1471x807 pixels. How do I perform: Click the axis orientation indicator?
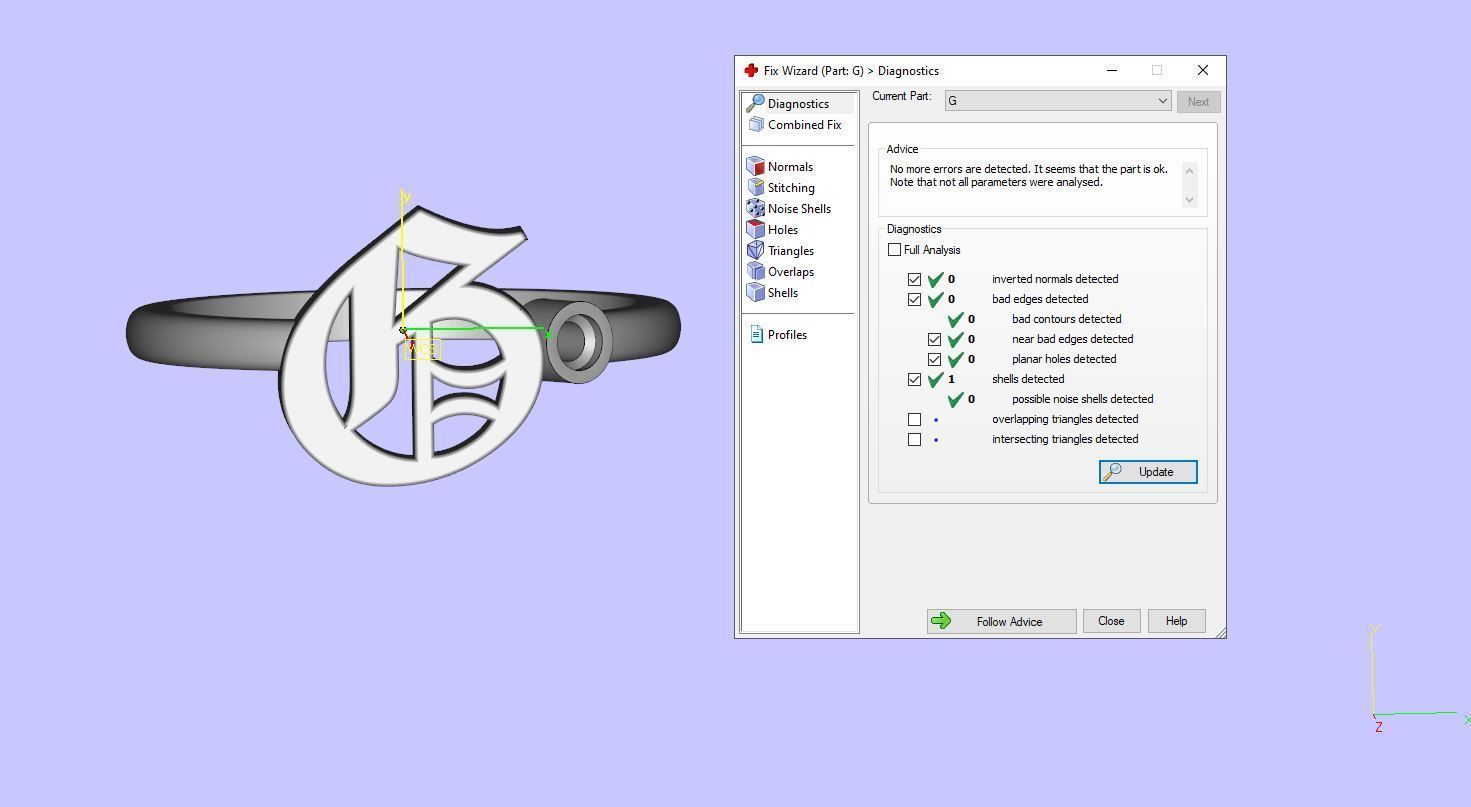(x=1418, y=680)
